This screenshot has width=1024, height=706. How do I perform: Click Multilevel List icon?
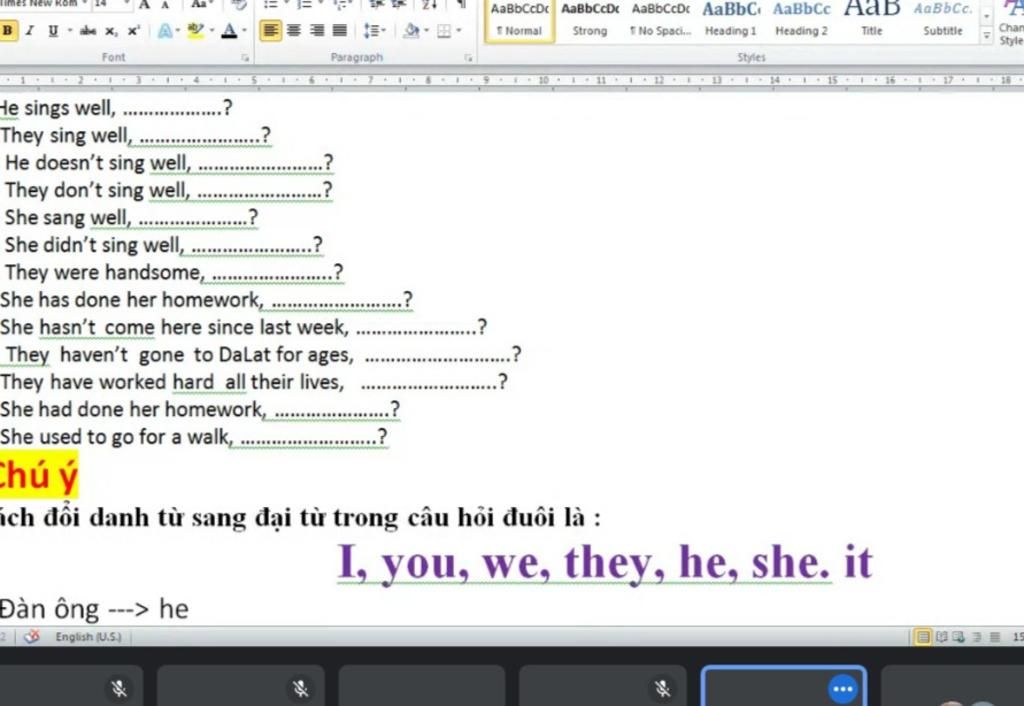343,5
